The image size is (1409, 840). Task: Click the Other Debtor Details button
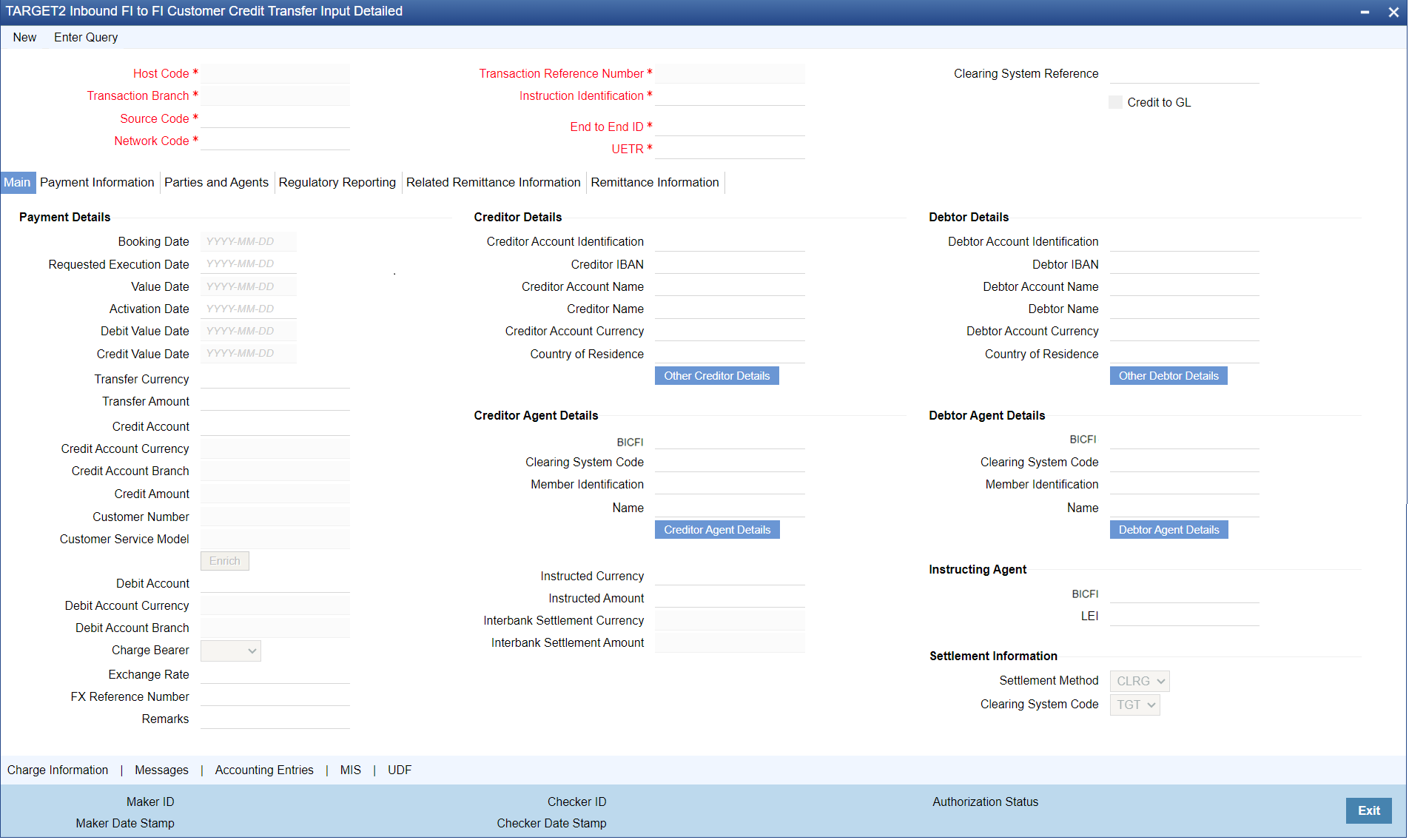pyautogui.click(x=1168, y=376)
